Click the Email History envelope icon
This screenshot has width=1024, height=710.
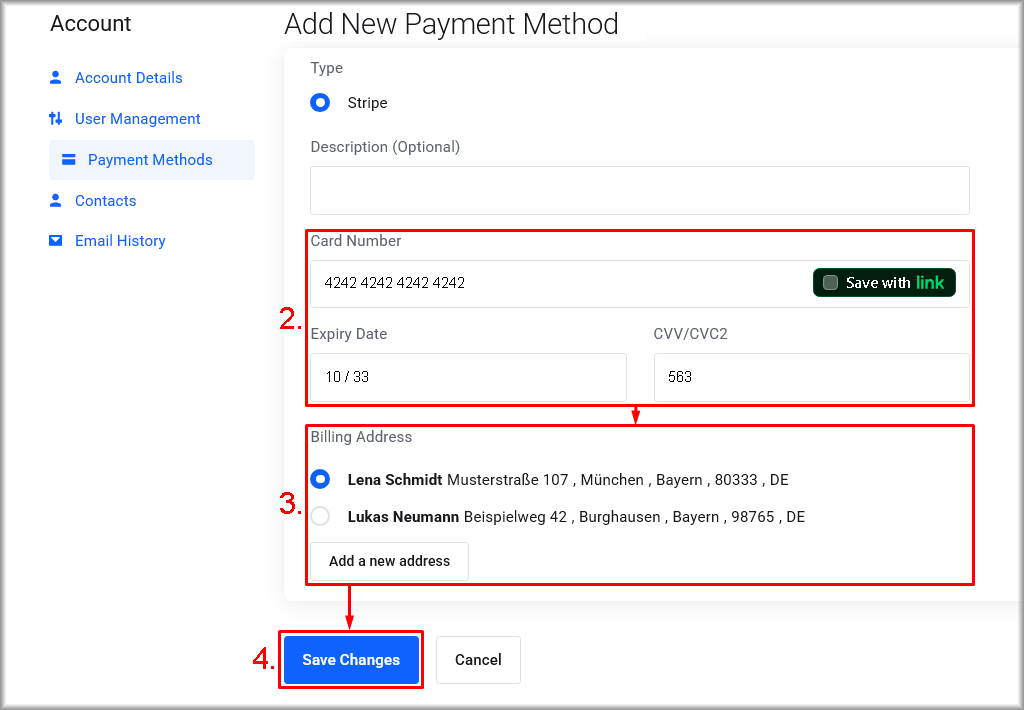[x=56, y=241]
